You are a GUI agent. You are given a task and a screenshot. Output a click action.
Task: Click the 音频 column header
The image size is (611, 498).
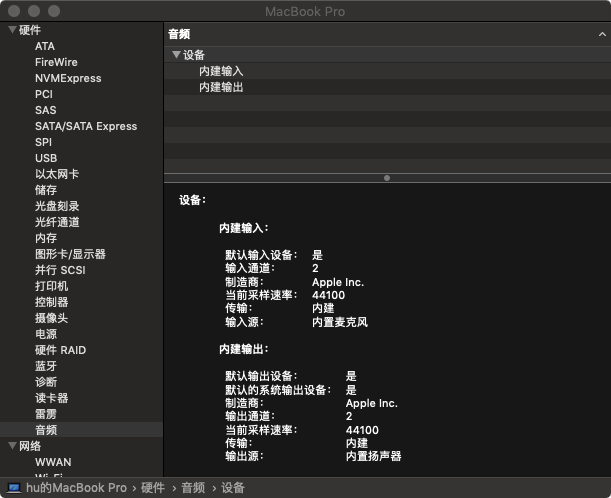[387, 34]
